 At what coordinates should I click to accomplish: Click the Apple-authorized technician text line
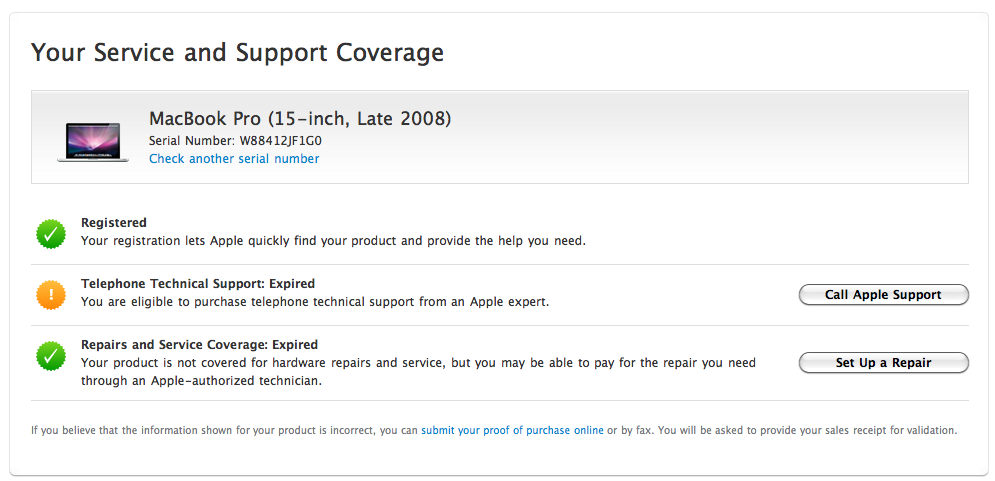click(x=201, y=381)
